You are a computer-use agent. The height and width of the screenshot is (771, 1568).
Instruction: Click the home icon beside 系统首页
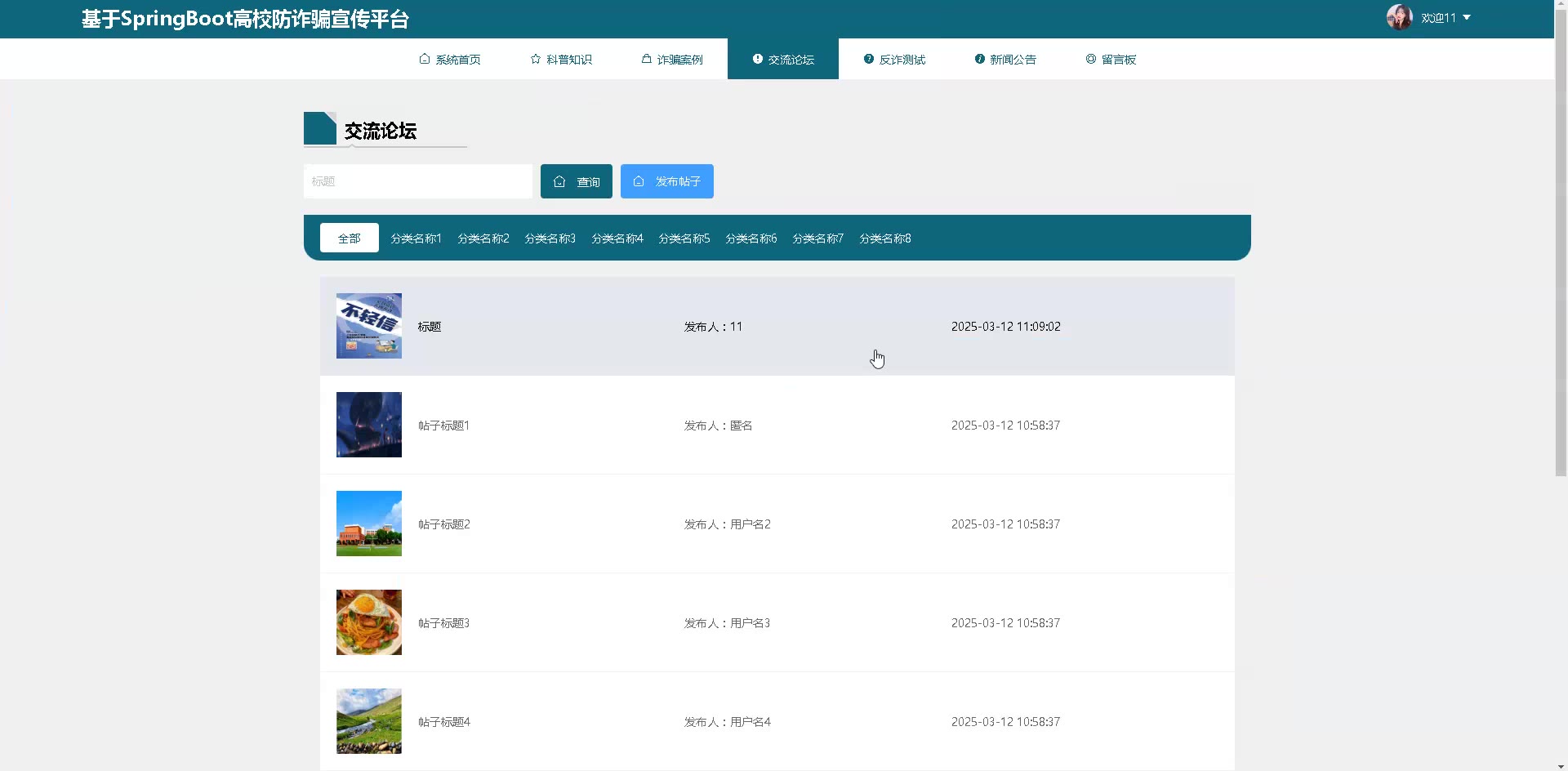click(x=424, y=59)
